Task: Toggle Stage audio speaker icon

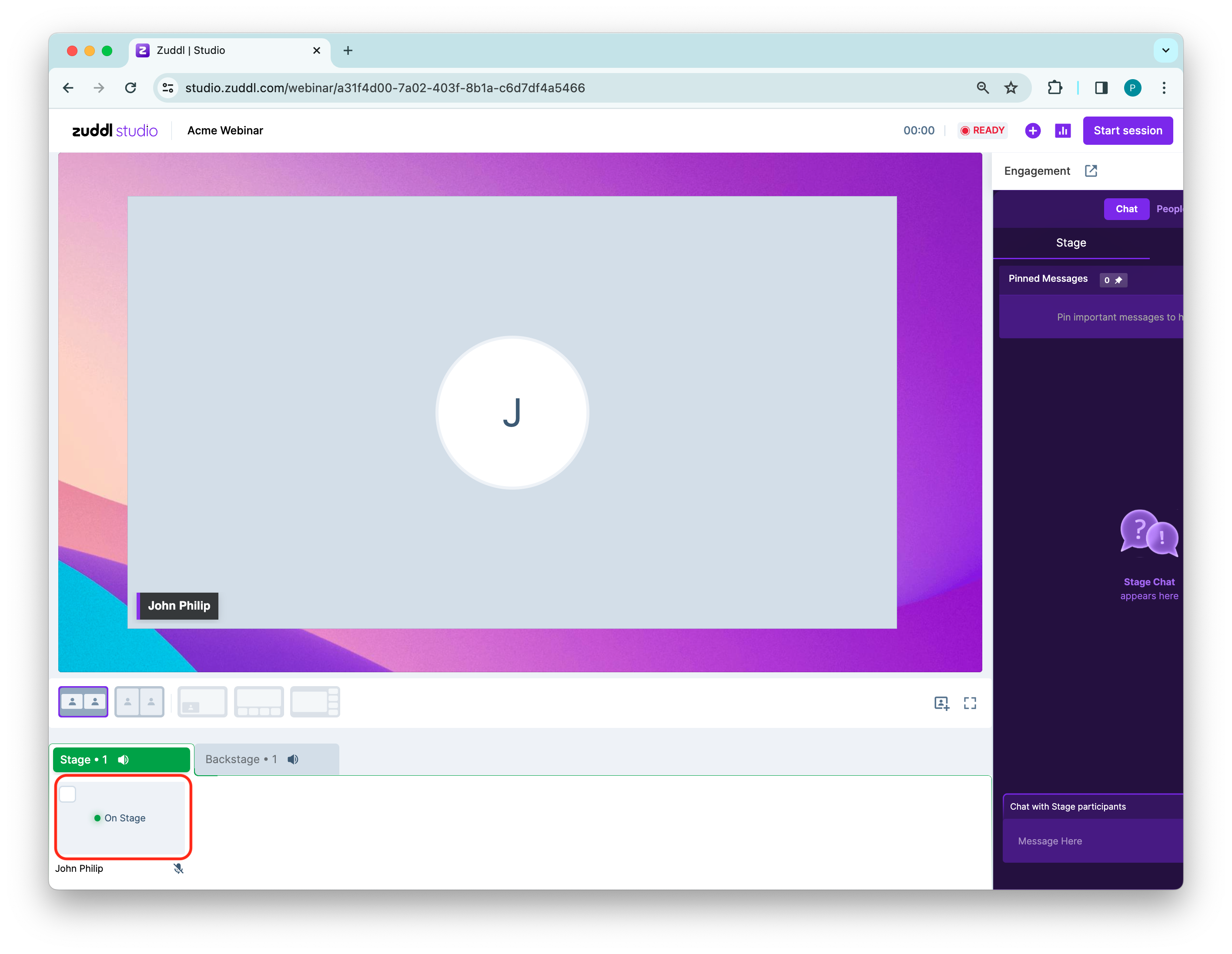Action: pos(124,760)
